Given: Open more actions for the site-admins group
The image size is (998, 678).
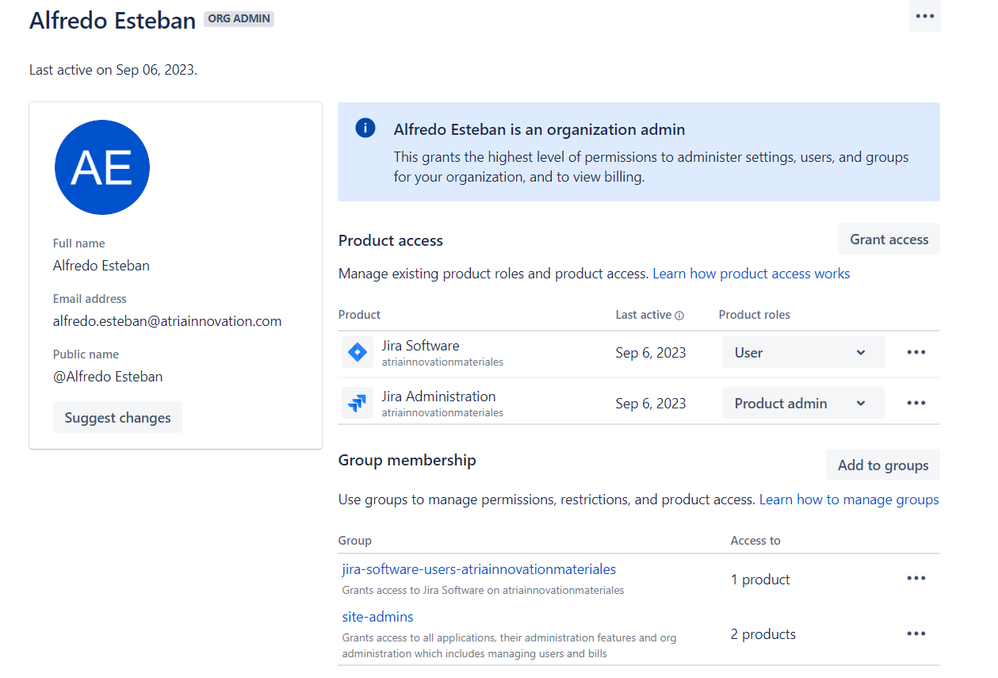Looking at the screenshot, I should (x=916, y=633).
